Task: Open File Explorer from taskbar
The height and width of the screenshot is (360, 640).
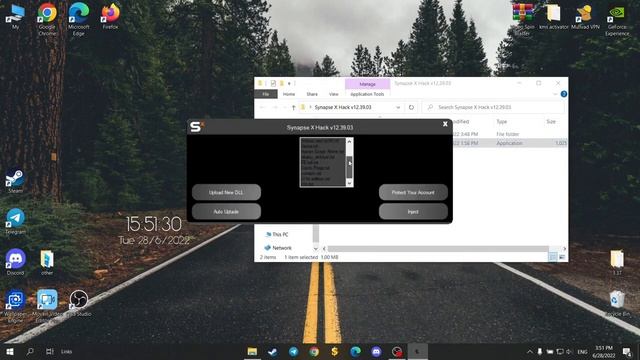Action: (x=252, y=351)
